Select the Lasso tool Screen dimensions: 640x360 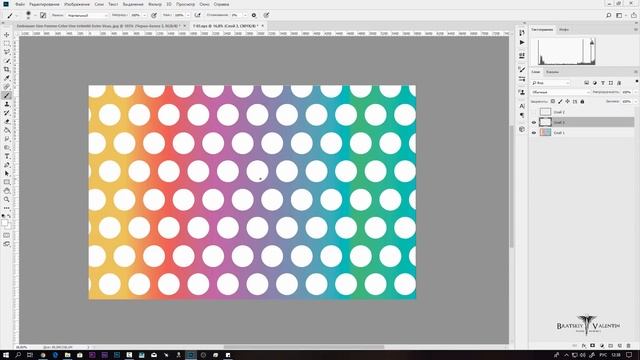[7, 52]
